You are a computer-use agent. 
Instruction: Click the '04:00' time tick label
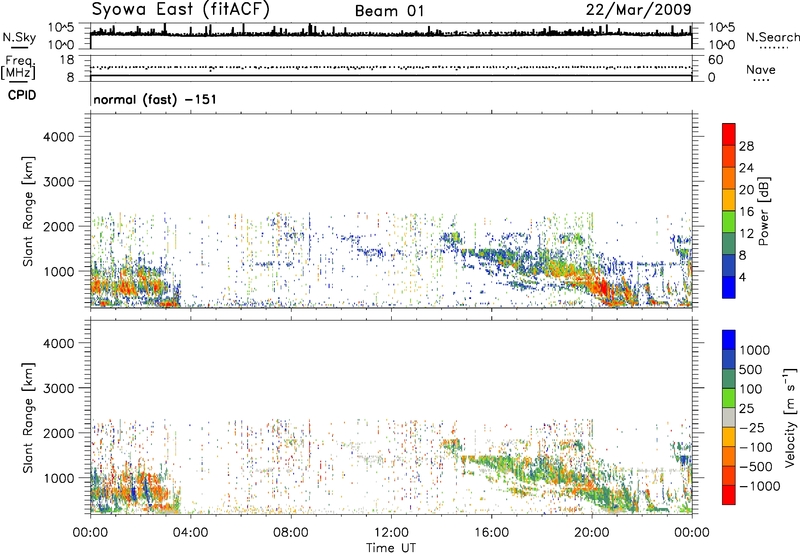(190, 533)
